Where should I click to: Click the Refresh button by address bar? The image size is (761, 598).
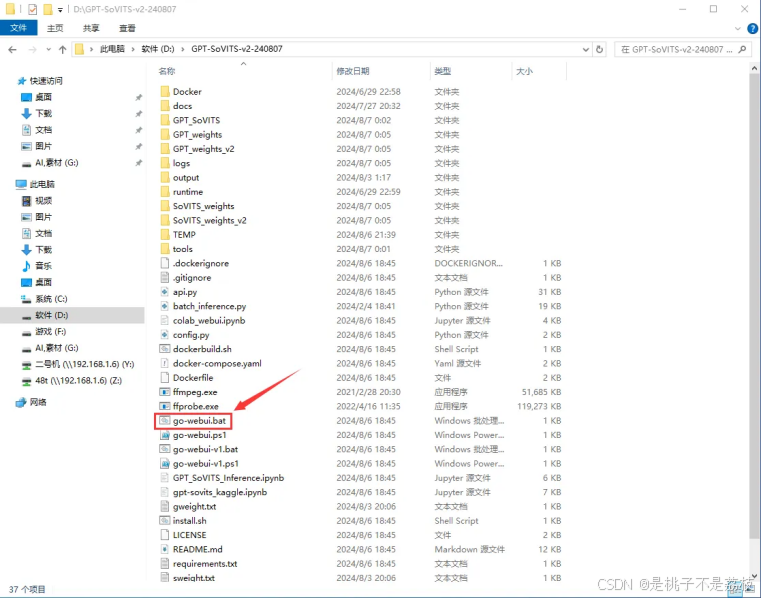click(x=599, y=49)
